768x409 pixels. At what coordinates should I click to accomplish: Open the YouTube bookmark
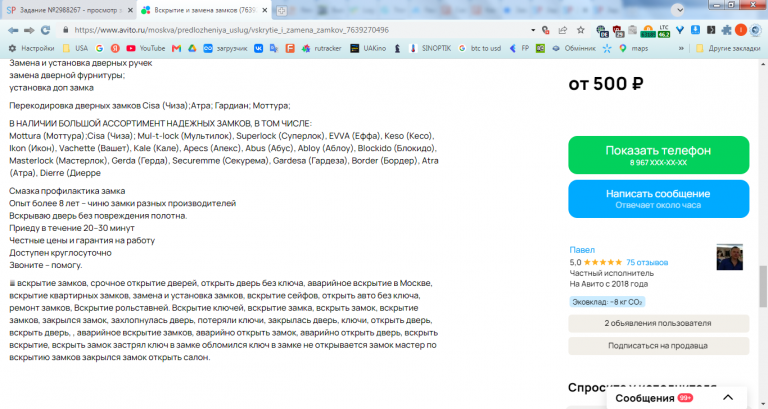[145, 48]
